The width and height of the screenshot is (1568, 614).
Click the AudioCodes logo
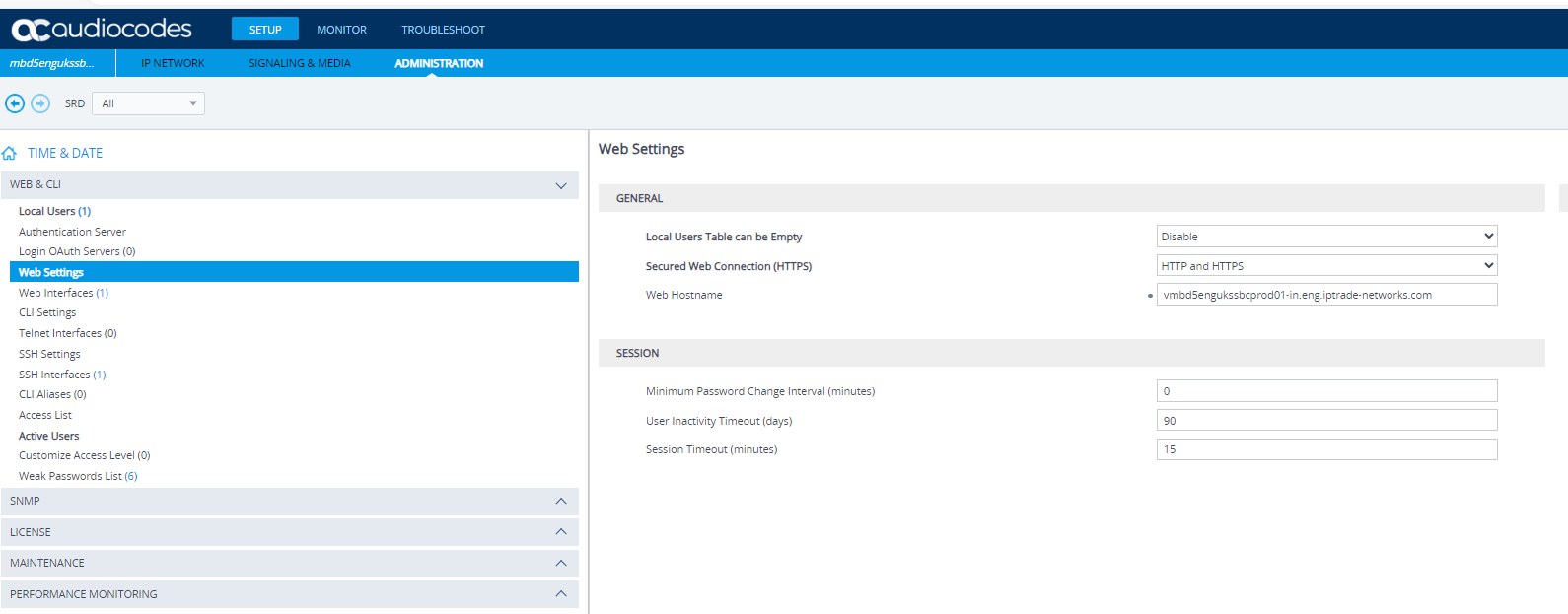[x=102, y=30]
